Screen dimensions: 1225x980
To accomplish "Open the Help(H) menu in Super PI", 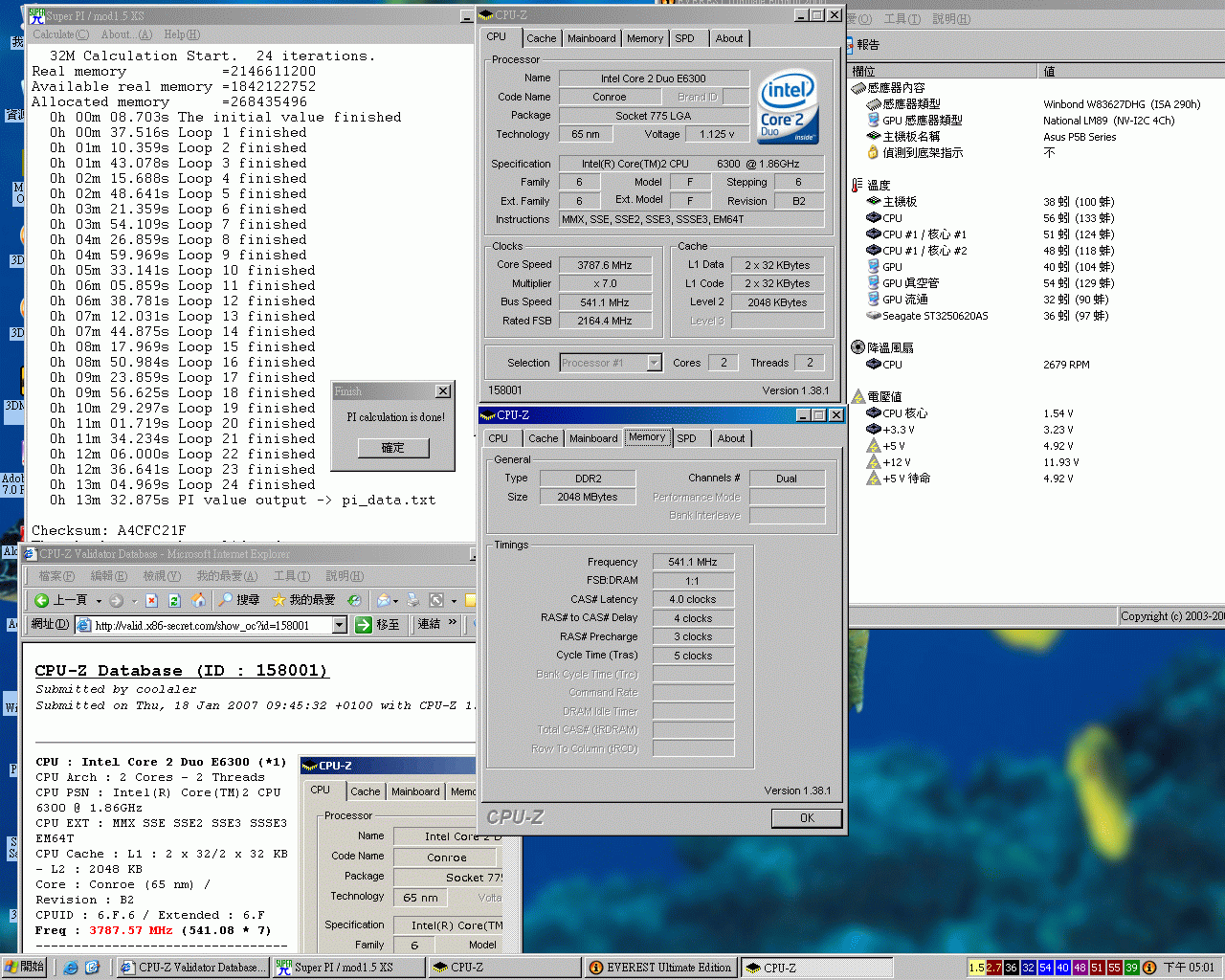I will pos(181,34).
